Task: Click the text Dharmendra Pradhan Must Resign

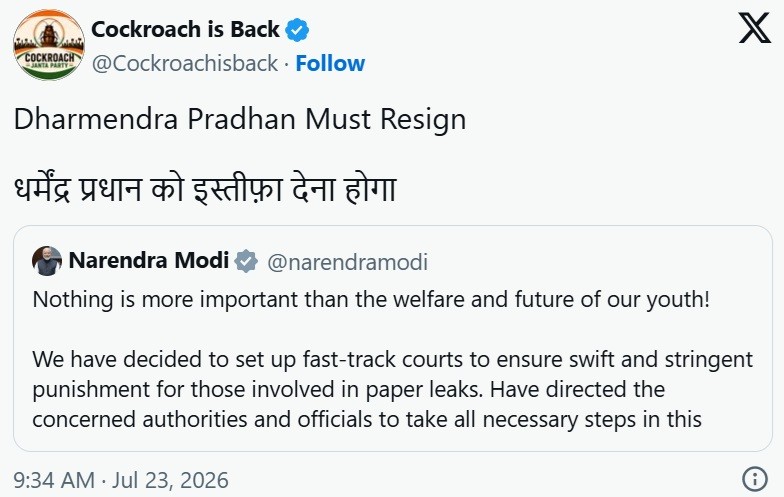Action: pos(240,120)
